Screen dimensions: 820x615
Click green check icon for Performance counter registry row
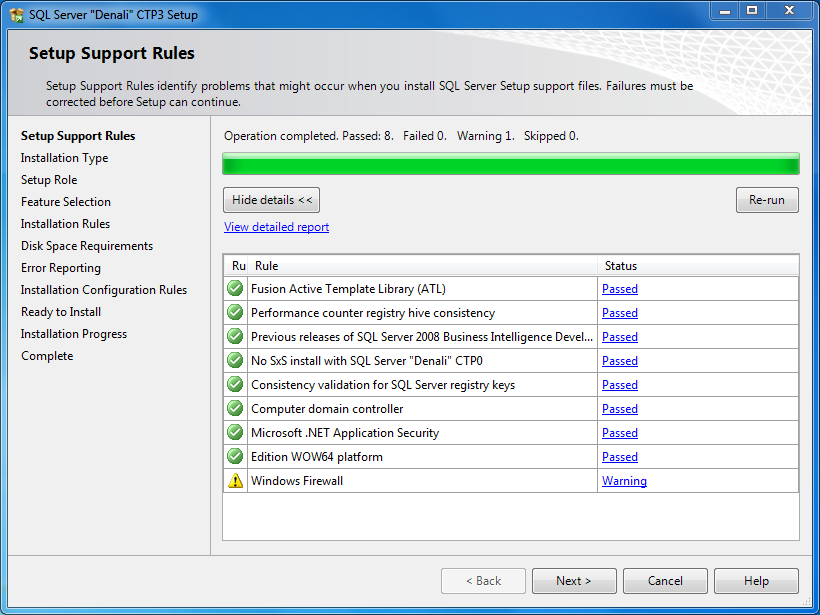click(235, 312)
